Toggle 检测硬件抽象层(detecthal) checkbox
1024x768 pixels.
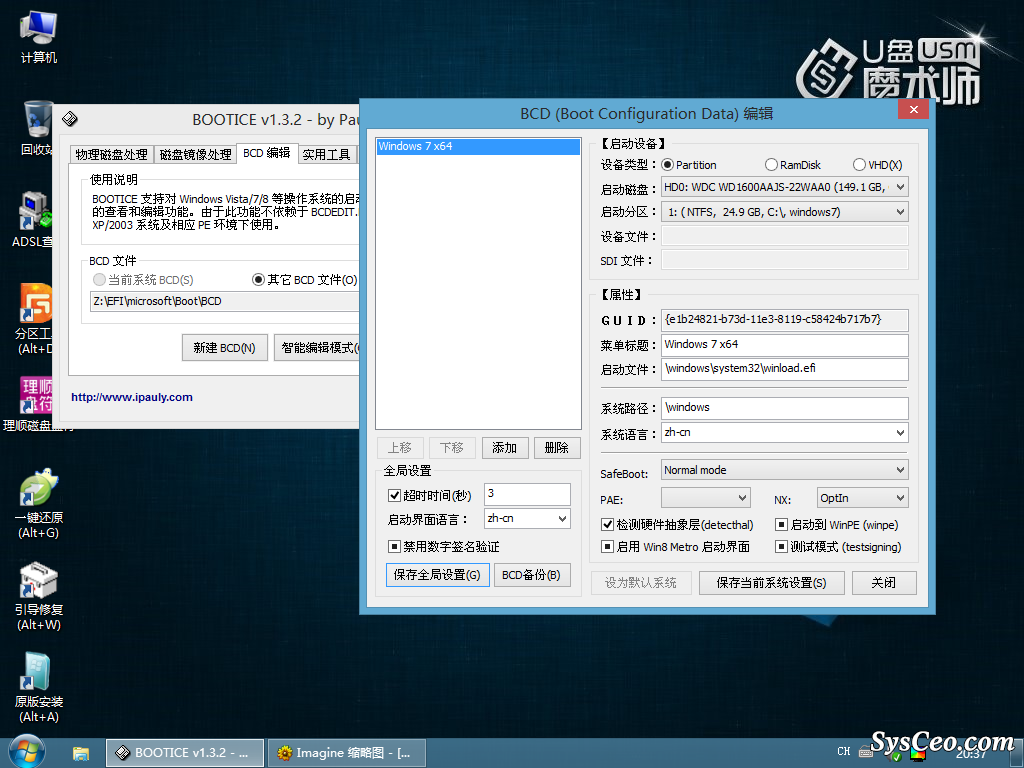click(607, 524)
